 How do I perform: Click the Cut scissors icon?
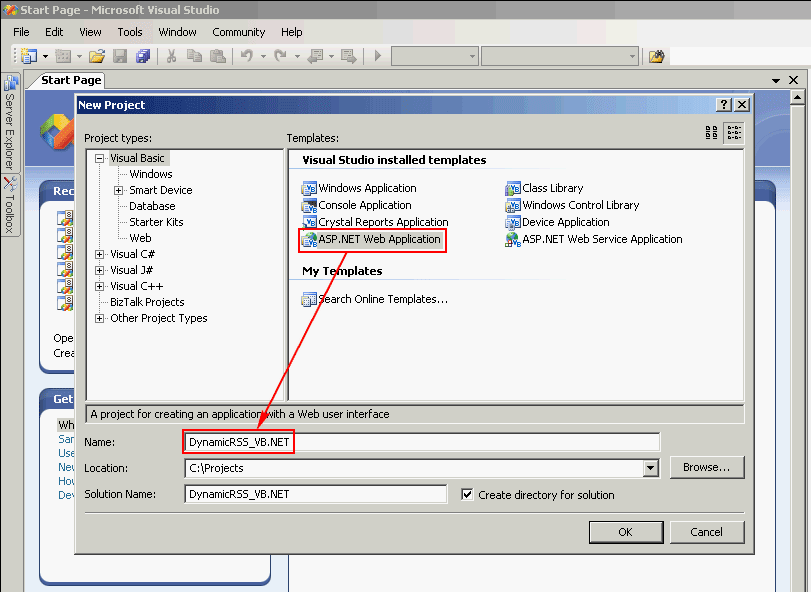[171, 56]
